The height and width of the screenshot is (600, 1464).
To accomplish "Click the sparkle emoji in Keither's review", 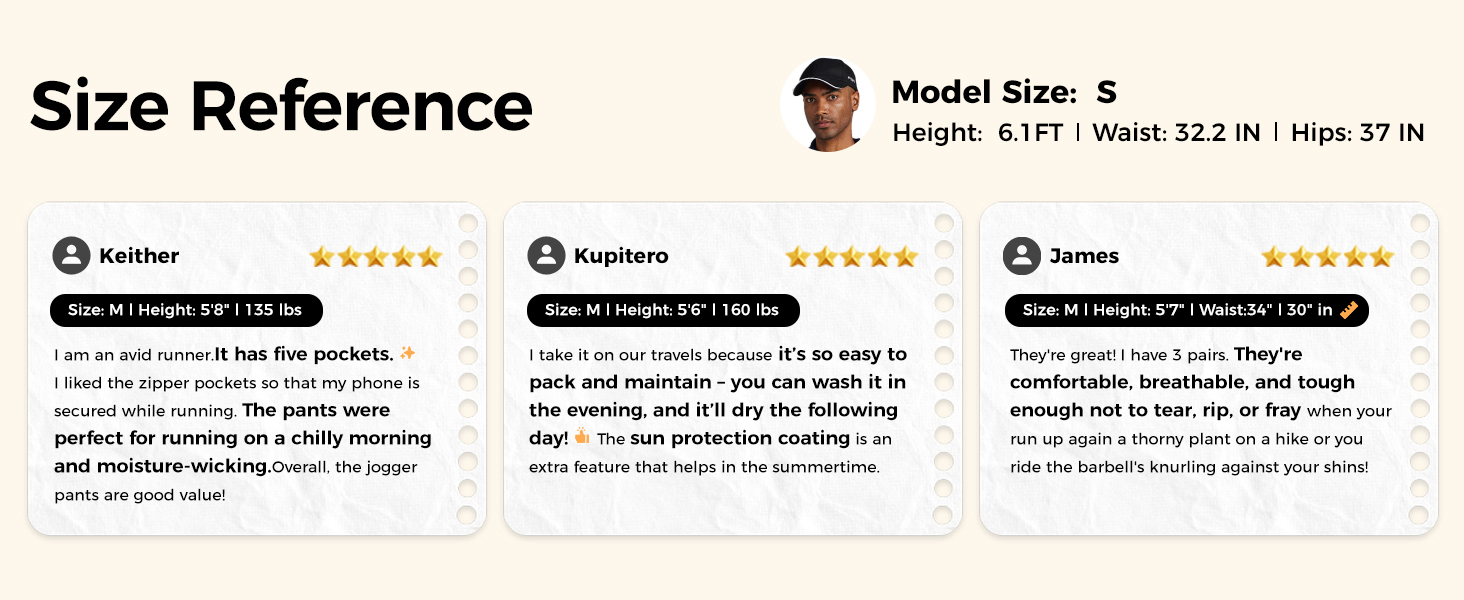I will (x=407, y=353).
